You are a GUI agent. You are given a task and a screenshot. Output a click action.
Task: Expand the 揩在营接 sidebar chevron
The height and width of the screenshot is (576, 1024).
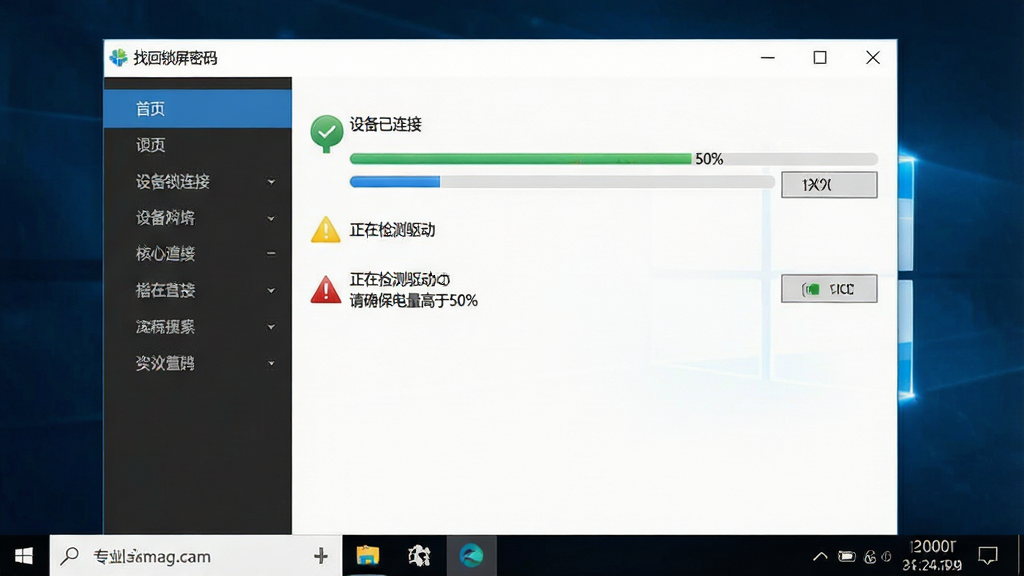pos(271,291)
